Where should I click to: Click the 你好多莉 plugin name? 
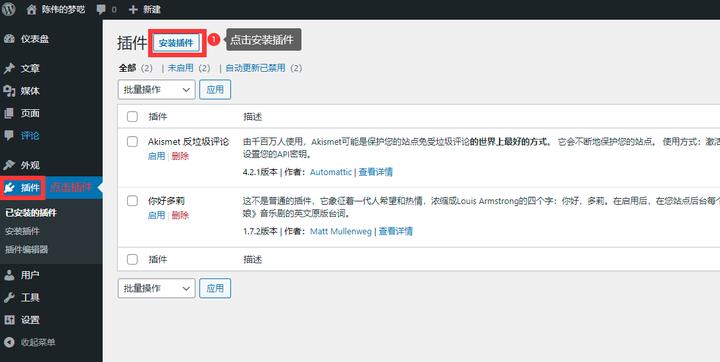[166, 201]
